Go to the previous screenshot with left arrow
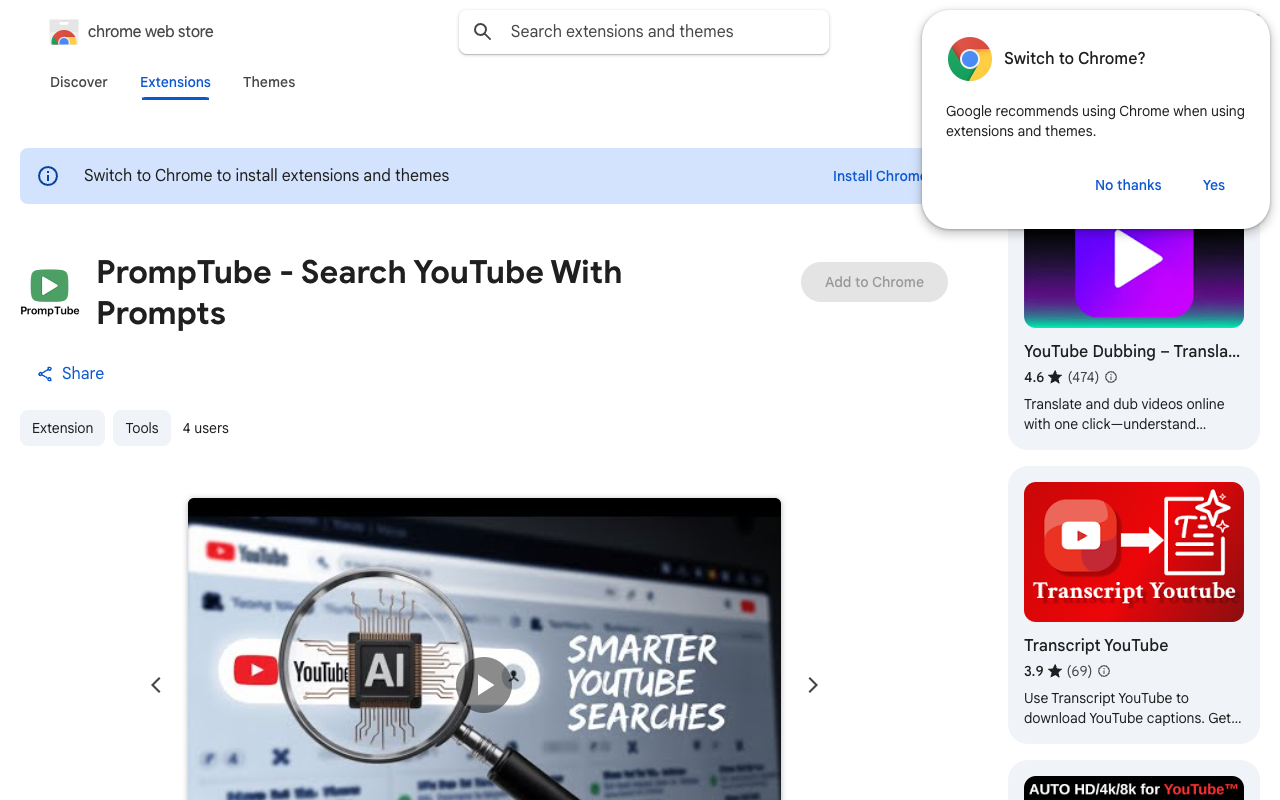The width and height of the screenshot is (1280, 800). [156, 685]
